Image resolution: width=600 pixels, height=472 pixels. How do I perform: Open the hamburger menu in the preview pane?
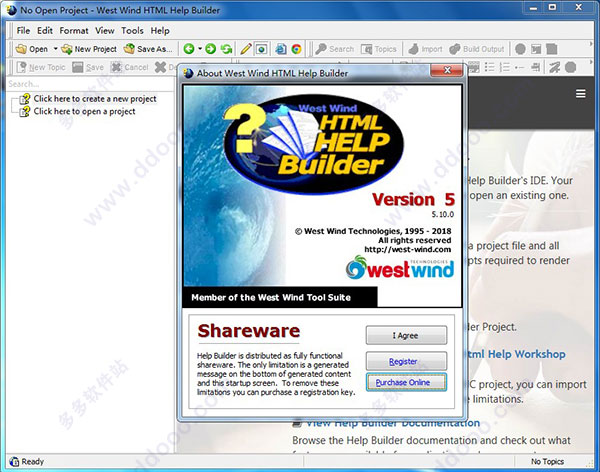[x=580, y=94]
